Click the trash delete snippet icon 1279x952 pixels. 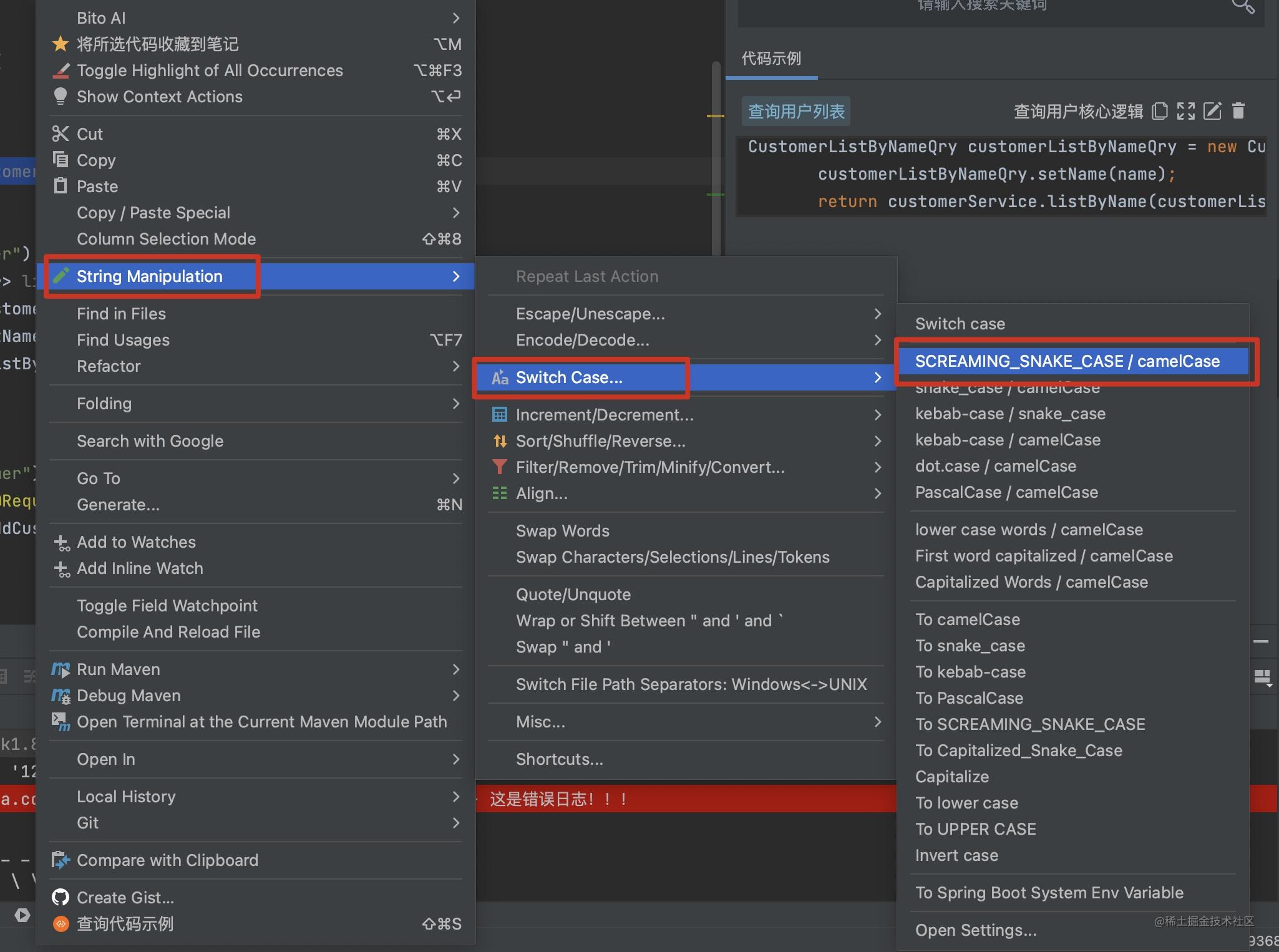point(1238,111)
